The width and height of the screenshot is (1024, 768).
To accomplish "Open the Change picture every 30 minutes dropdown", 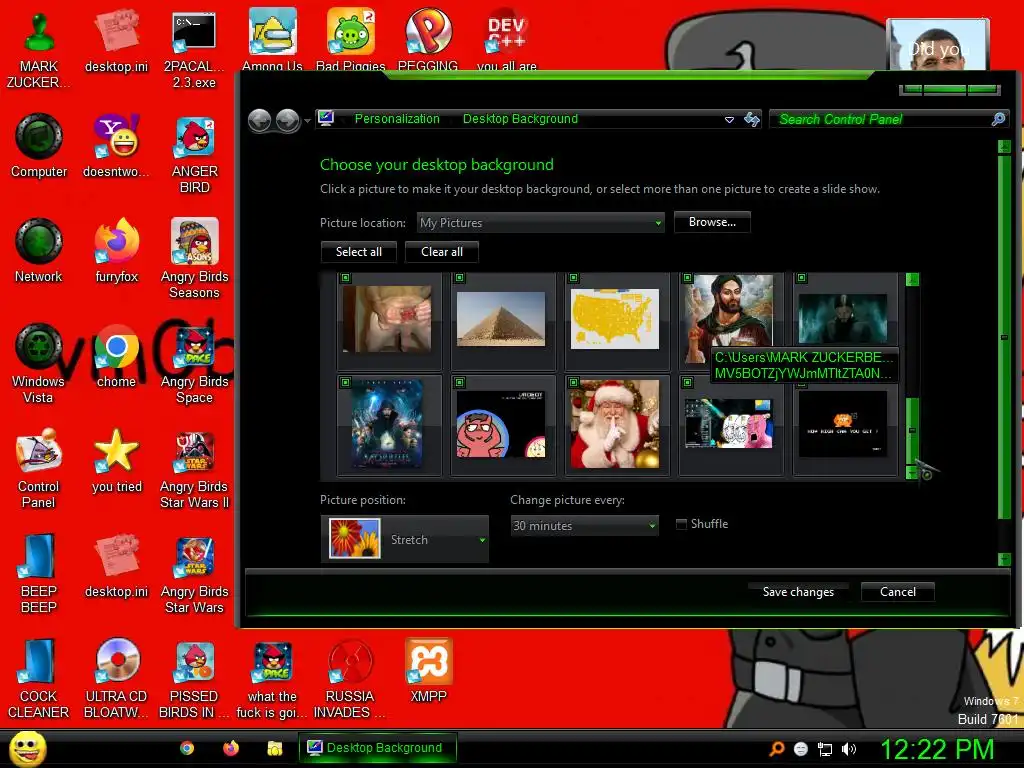I will 584,525.
